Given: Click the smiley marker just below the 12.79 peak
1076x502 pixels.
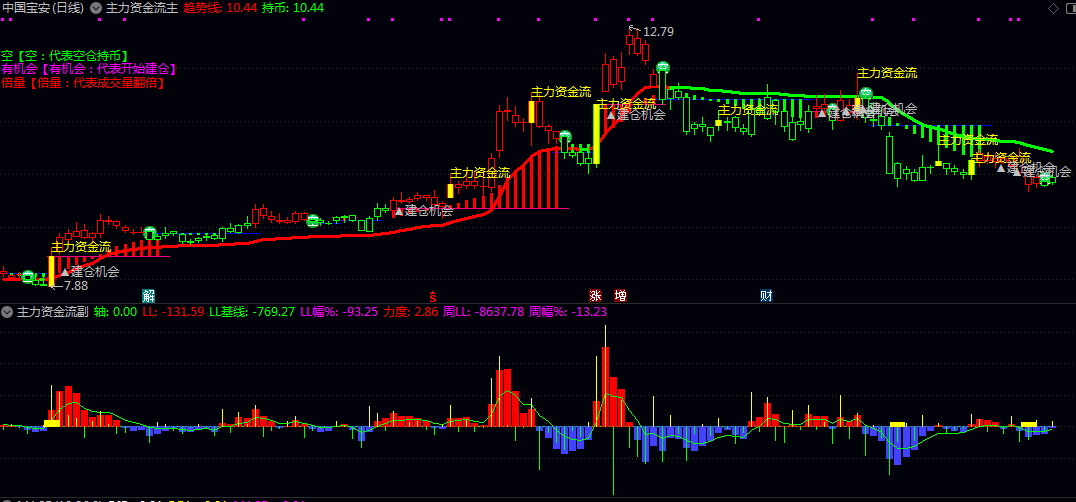Looking at the screenshot, I should [x=663, y=67].
